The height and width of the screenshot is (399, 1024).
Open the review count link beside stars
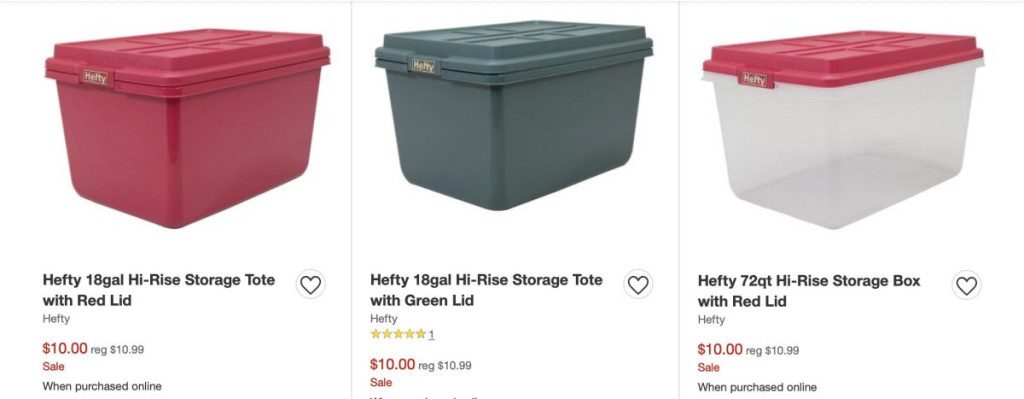431,334
